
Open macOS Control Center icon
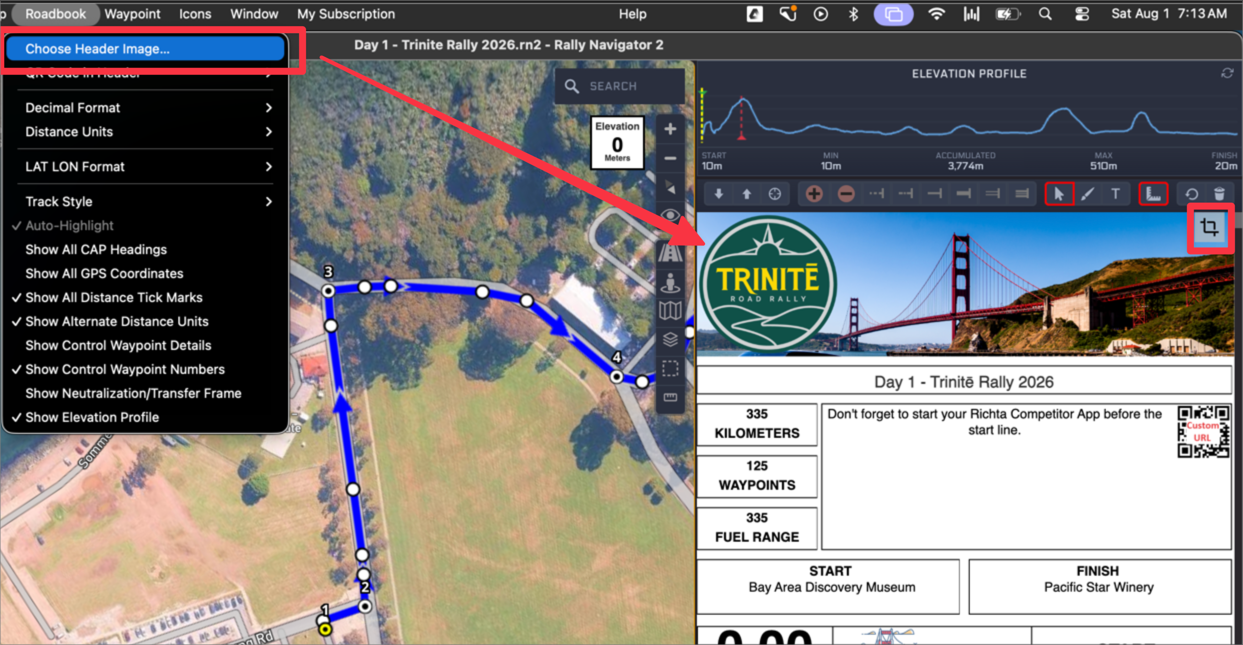[x=1082, y=14]
